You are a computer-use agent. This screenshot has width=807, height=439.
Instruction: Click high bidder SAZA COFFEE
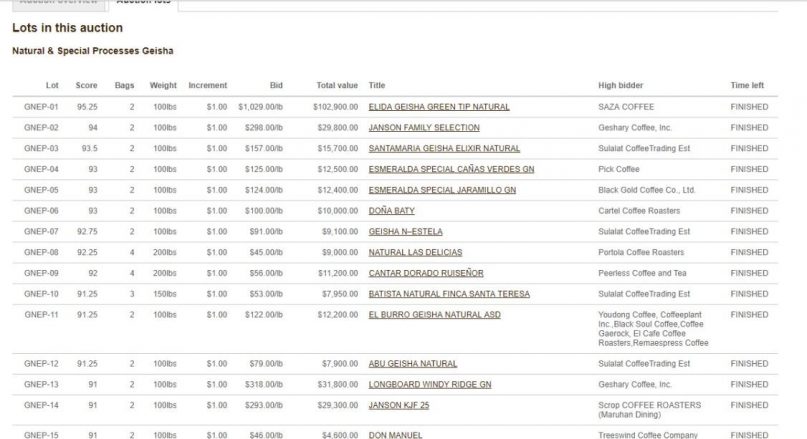pos(626,107)
